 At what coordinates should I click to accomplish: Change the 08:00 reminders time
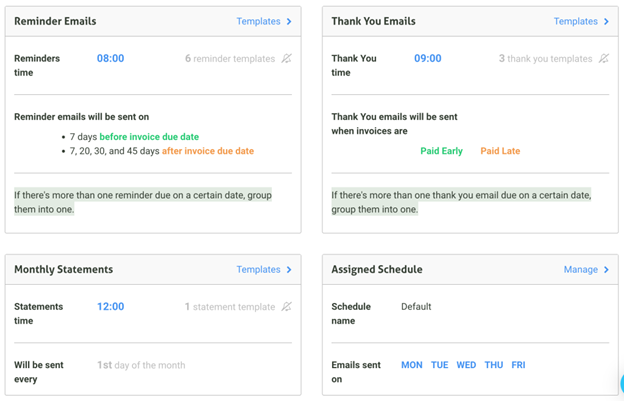[x=111, y=59]
